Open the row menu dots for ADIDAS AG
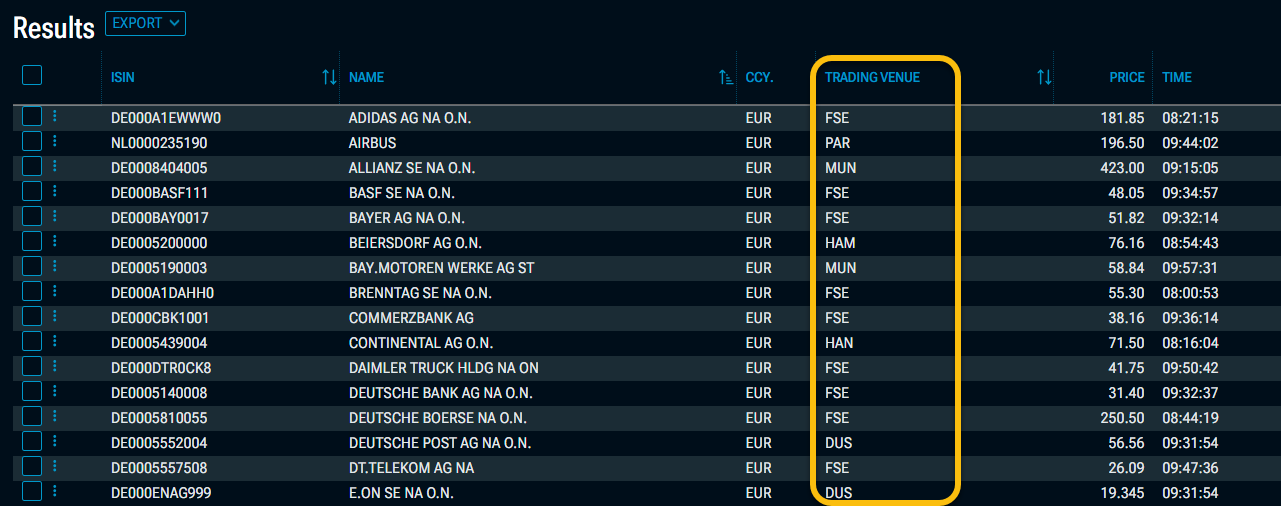The width and height of the screenshot is (1281, 506). [x=55, y=116]
